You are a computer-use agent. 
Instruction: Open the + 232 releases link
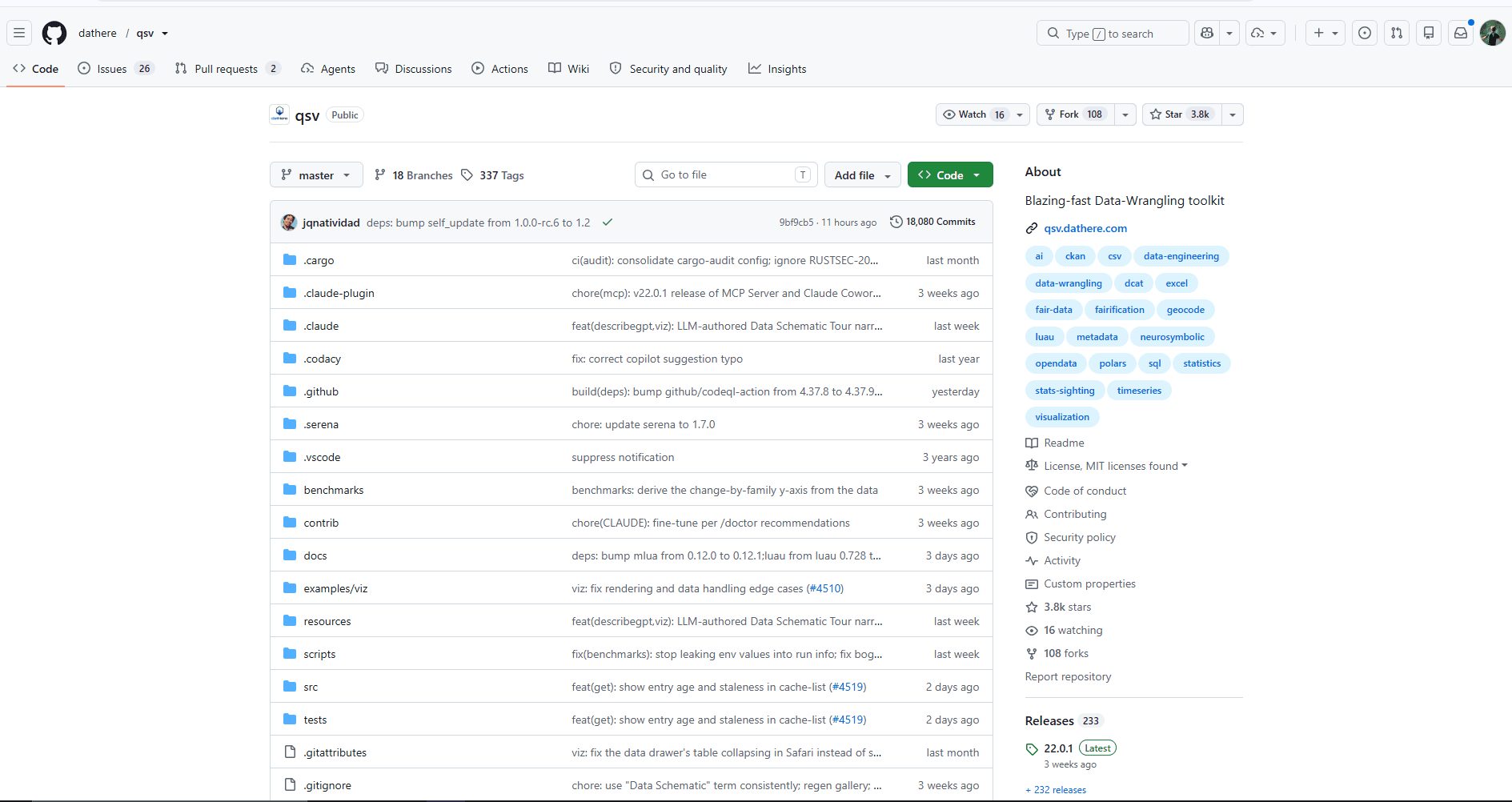[1056, 790]
